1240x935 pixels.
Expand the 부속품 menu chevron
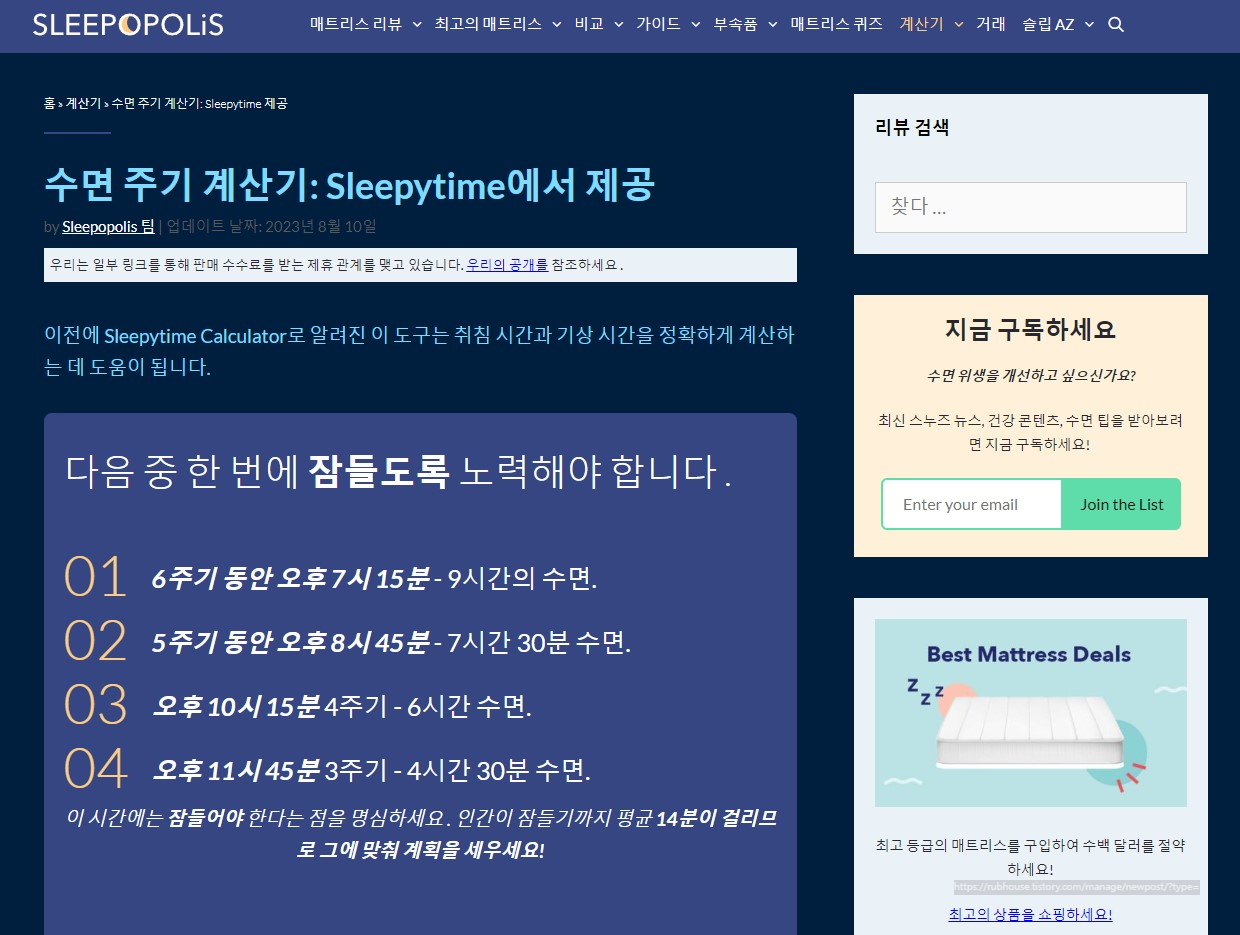772,25
